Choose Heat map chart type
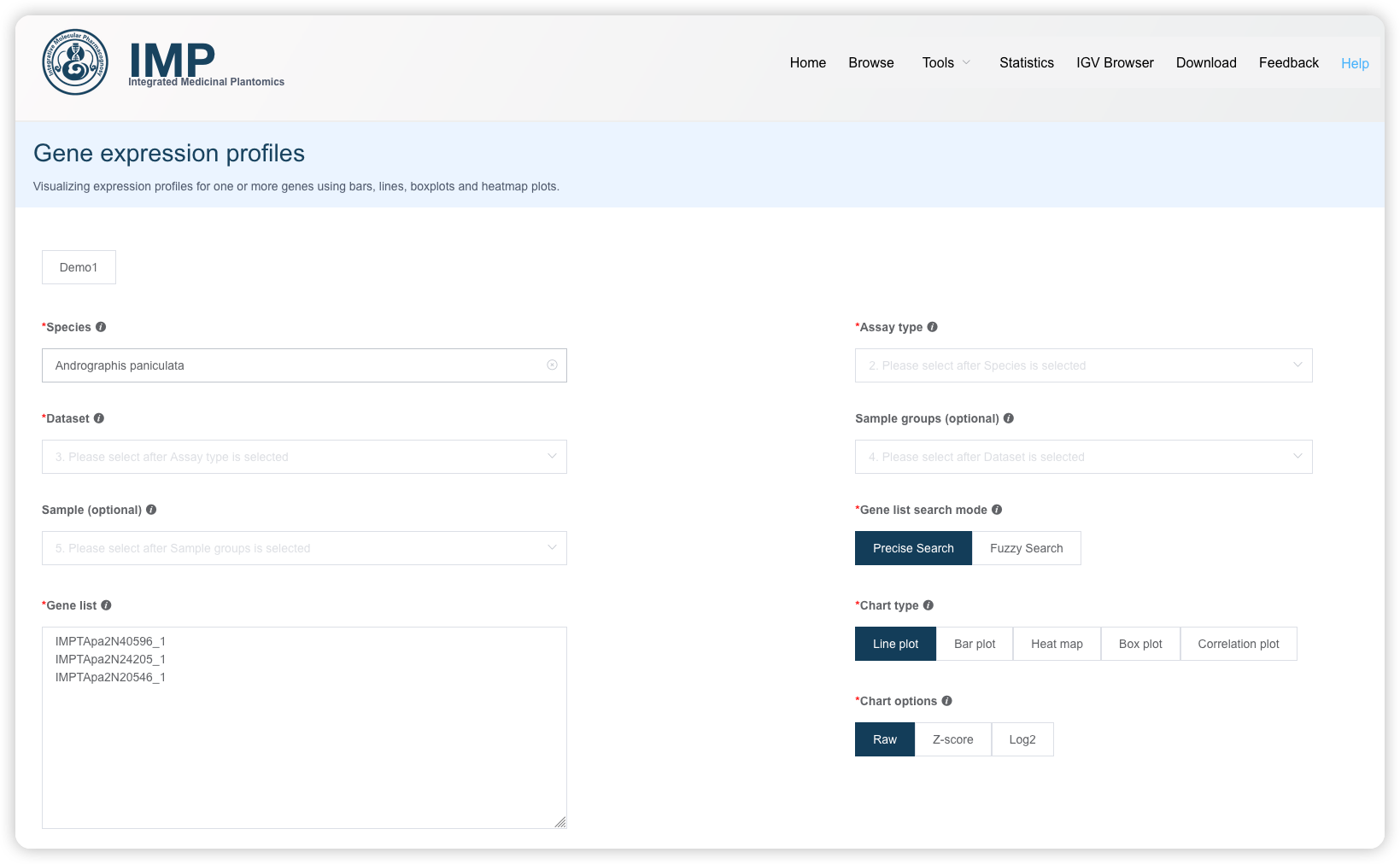 (1057, 644)
